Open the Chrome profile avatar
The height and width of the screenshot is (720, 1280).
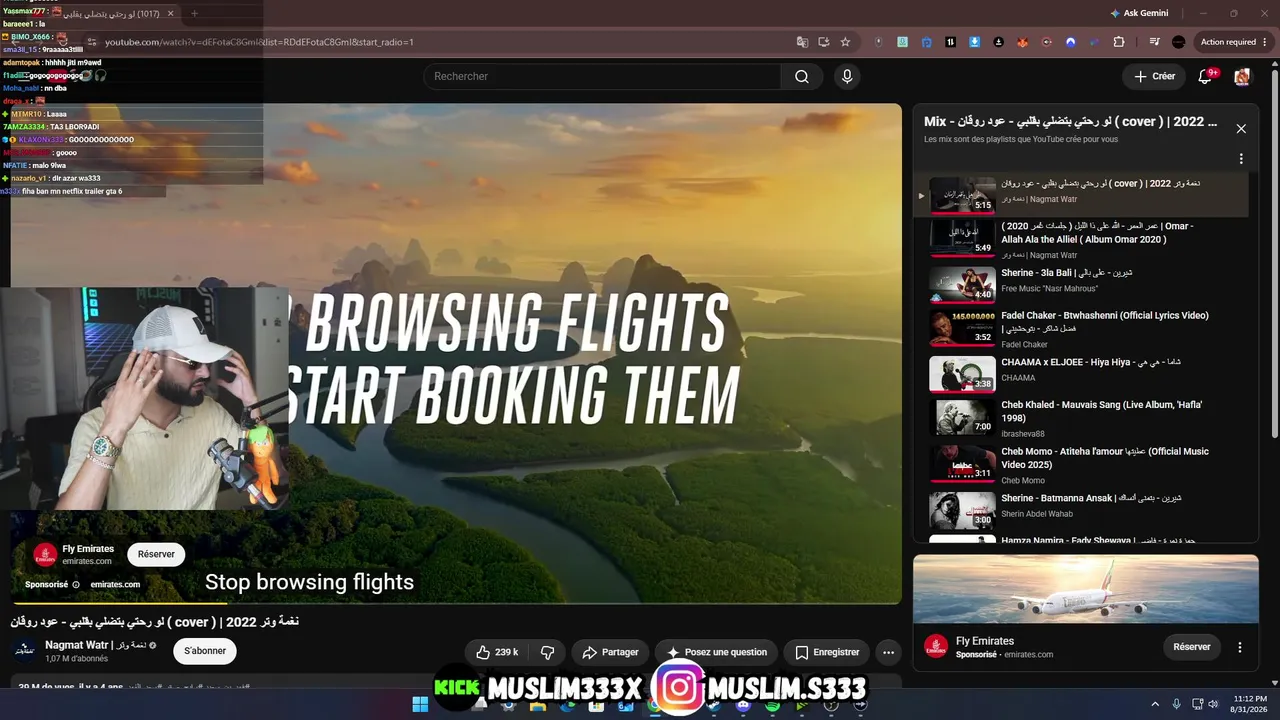(x=1178, y=42)
